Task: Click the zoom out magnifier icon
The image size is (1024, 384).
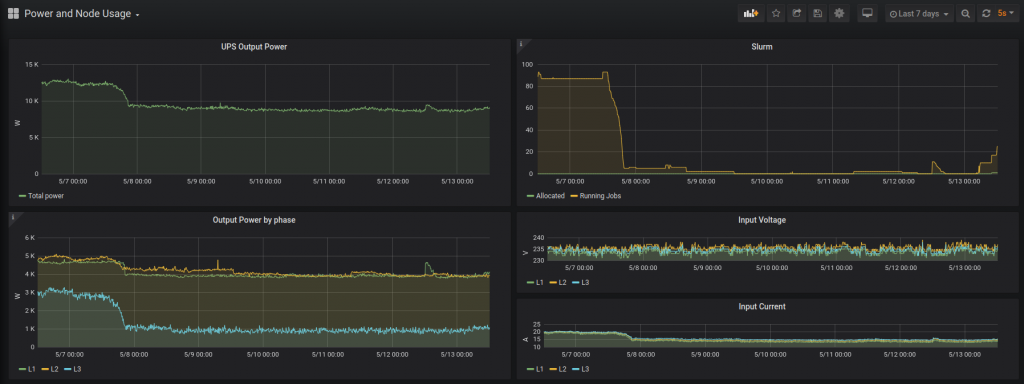Action: coord(965,14)
